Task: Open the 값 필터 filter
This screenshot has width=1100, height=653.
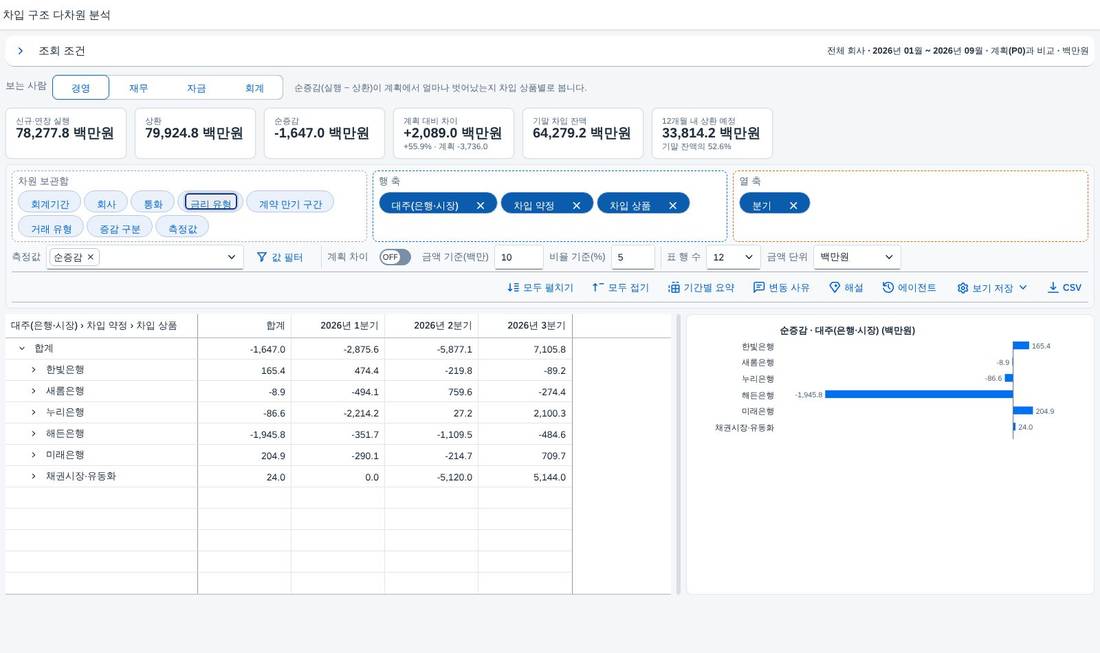Action: 280,257
